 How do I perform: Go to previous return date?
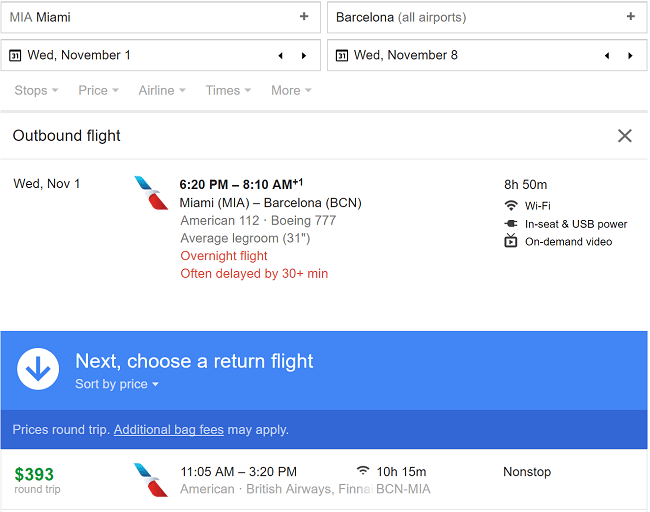[607, 56]
